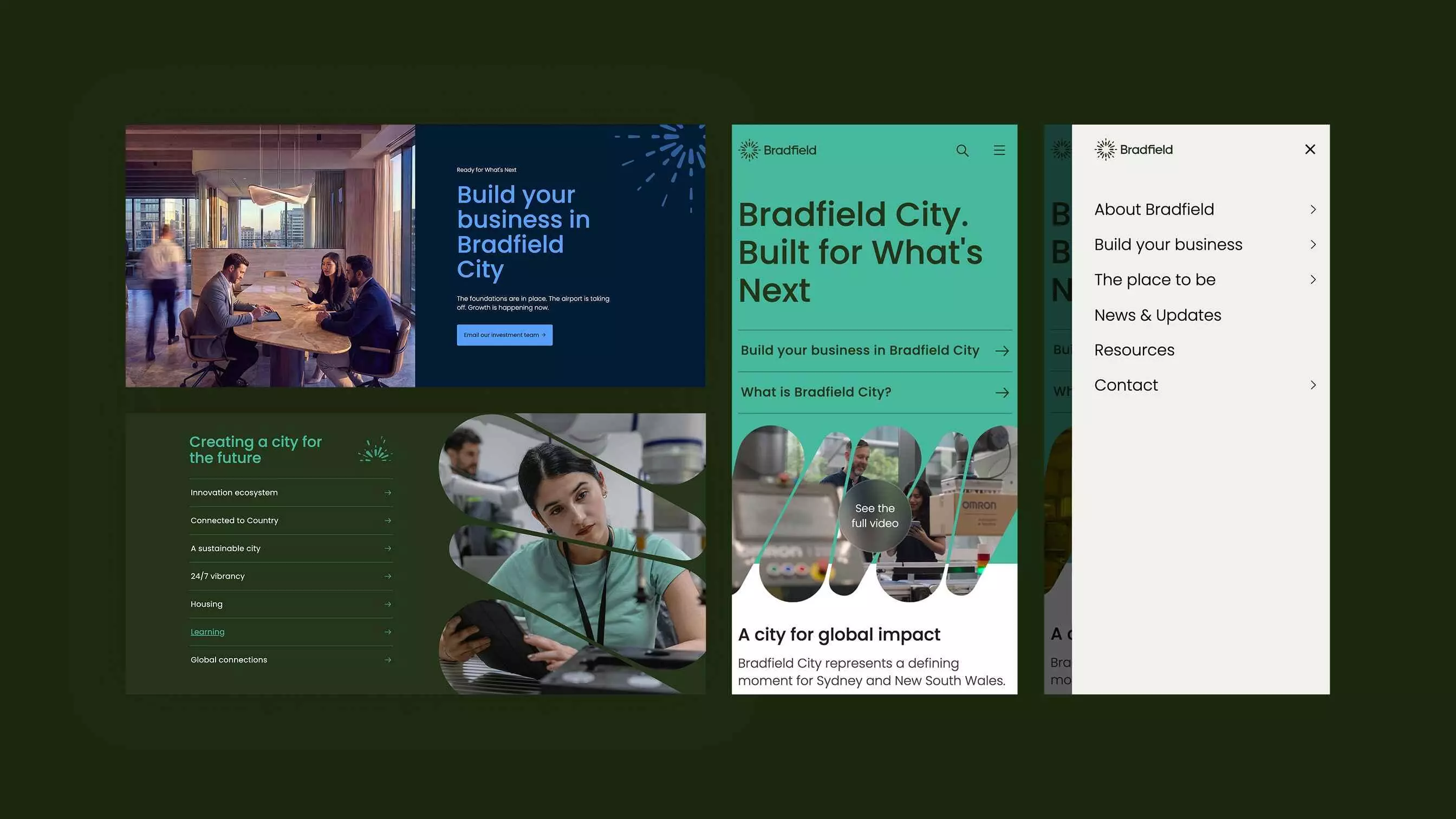1456x819 pixels.
Task: Select Connected to Country item
Action: click(x=234, y=521)
